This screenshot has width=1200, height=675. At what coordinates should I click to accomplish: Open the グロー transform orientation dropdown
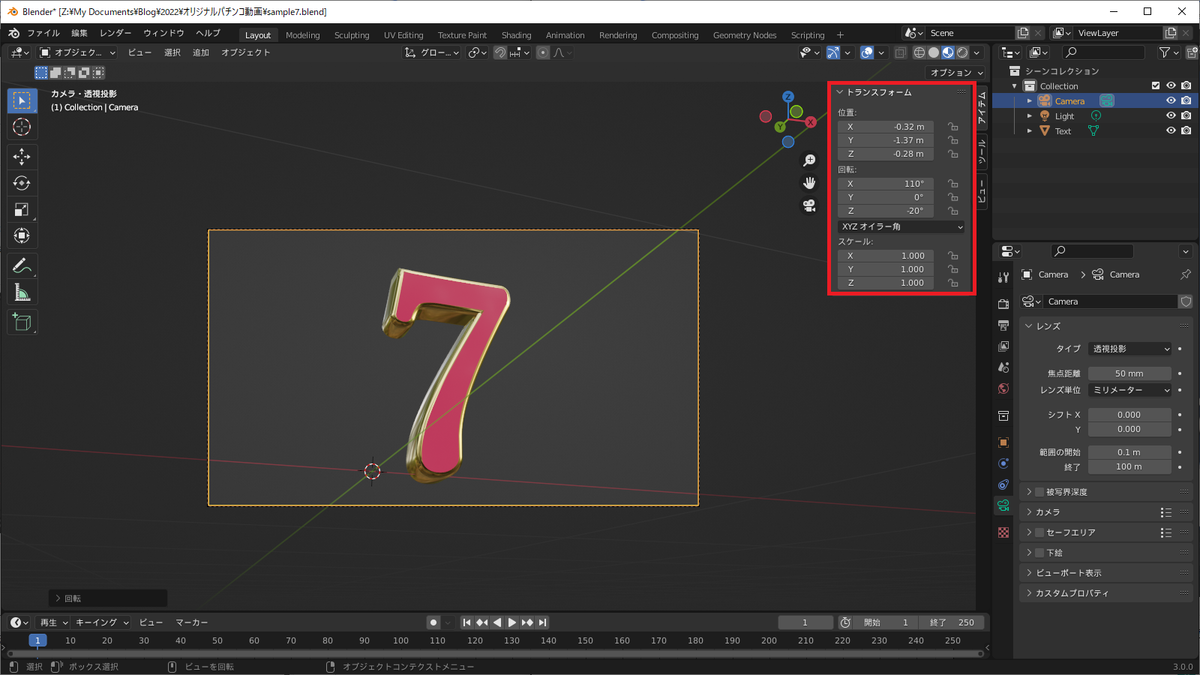[432, 52]
